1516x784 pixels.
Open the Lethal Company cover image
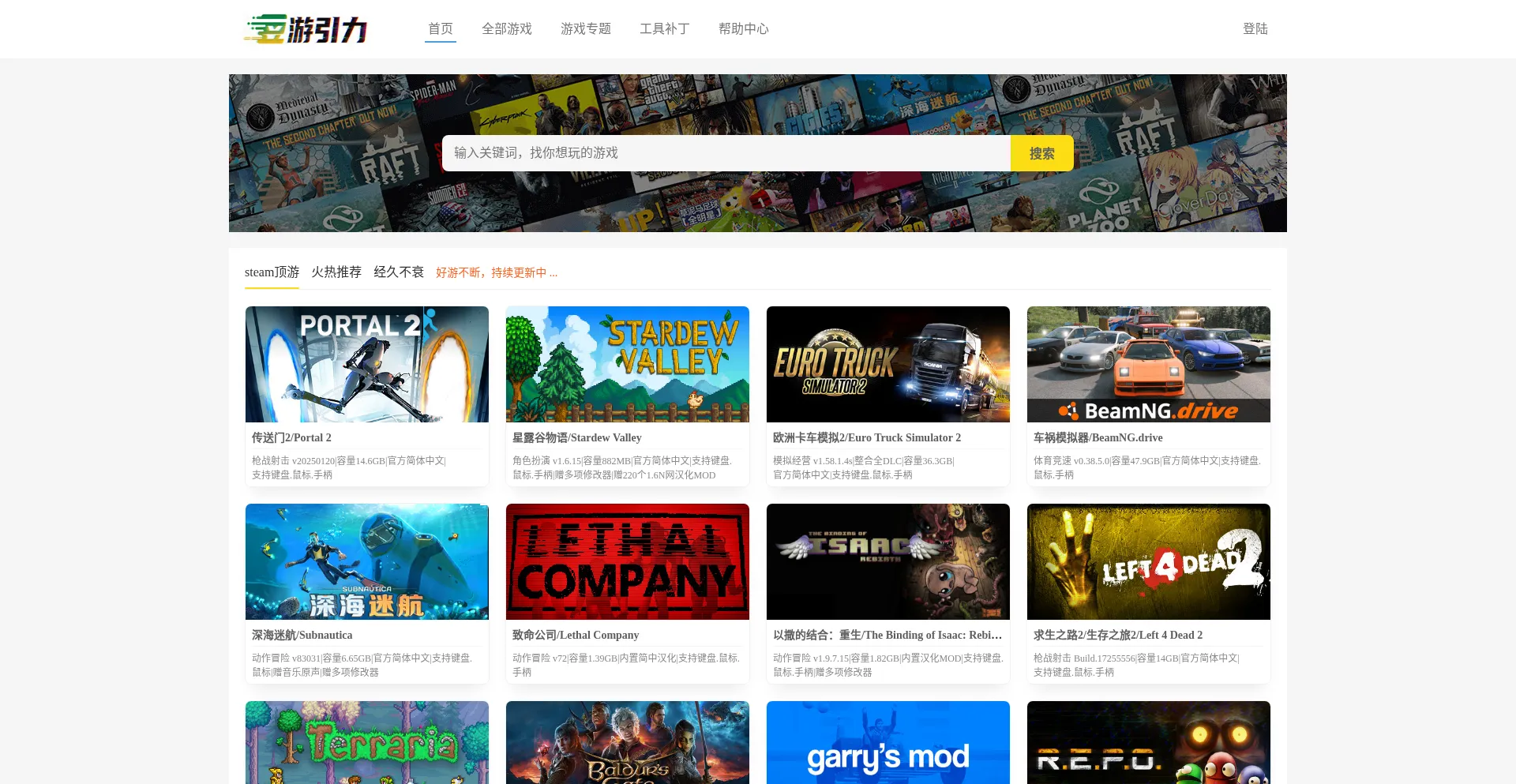click(x=628, y=562)
